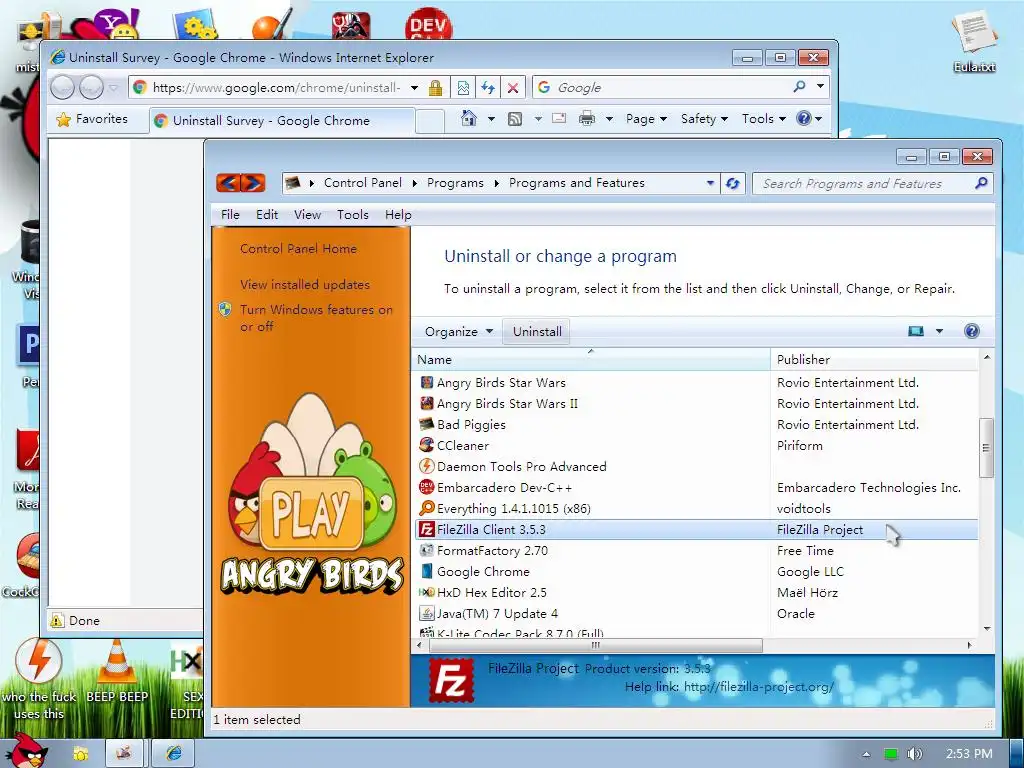This screenshot has width=1024, height=768.
Task: Click the Google Chrome program icon
Action: coord(426,571)
